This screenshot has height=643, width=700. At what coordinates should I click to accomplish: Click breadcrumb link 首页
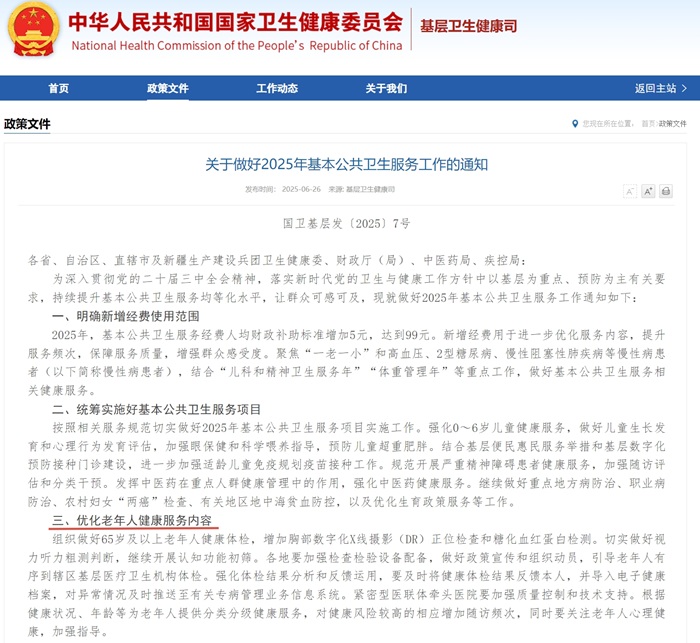click(649, 124)
